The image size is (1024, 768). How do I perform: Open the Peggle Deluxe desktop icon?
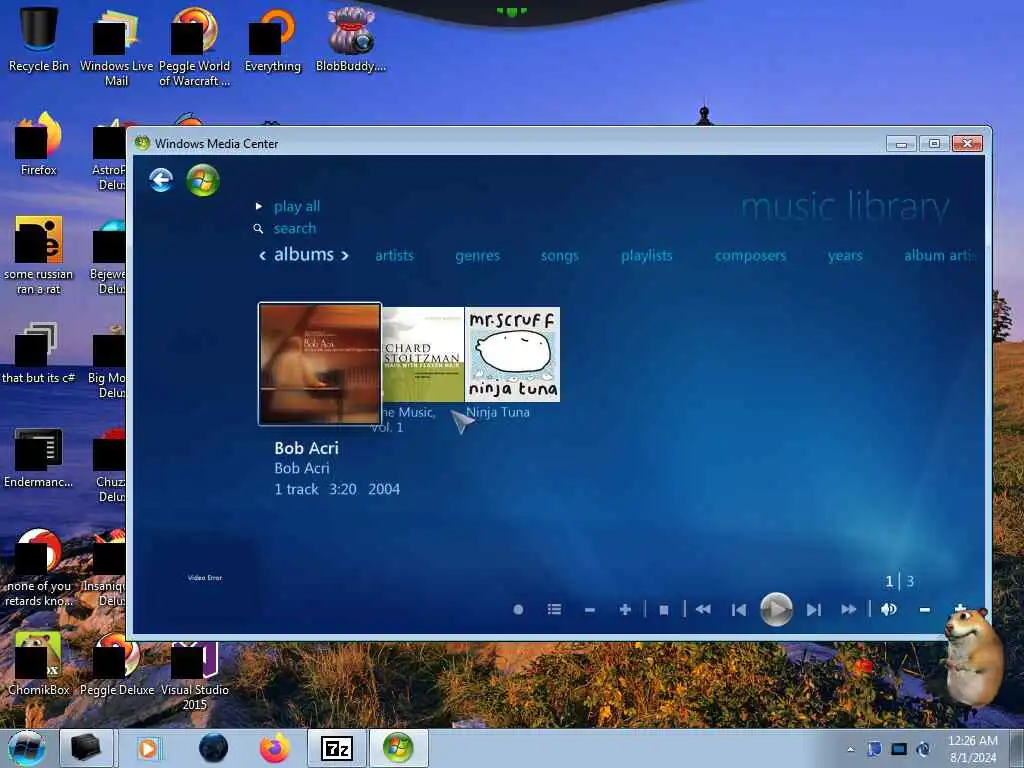coord(116,664)
